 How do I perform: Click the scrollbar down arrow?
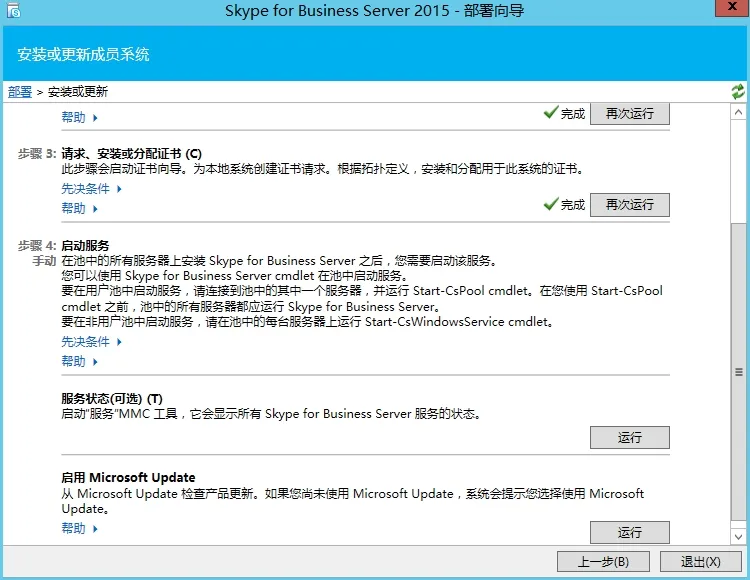739,538
